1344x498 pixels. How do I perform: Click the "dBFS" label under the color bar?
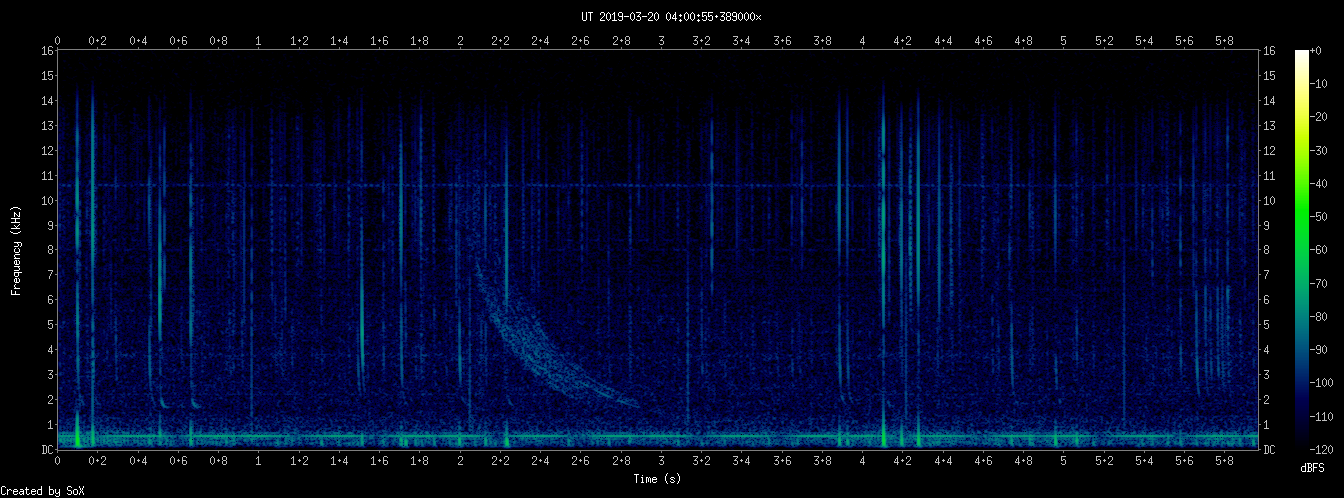1312,468
